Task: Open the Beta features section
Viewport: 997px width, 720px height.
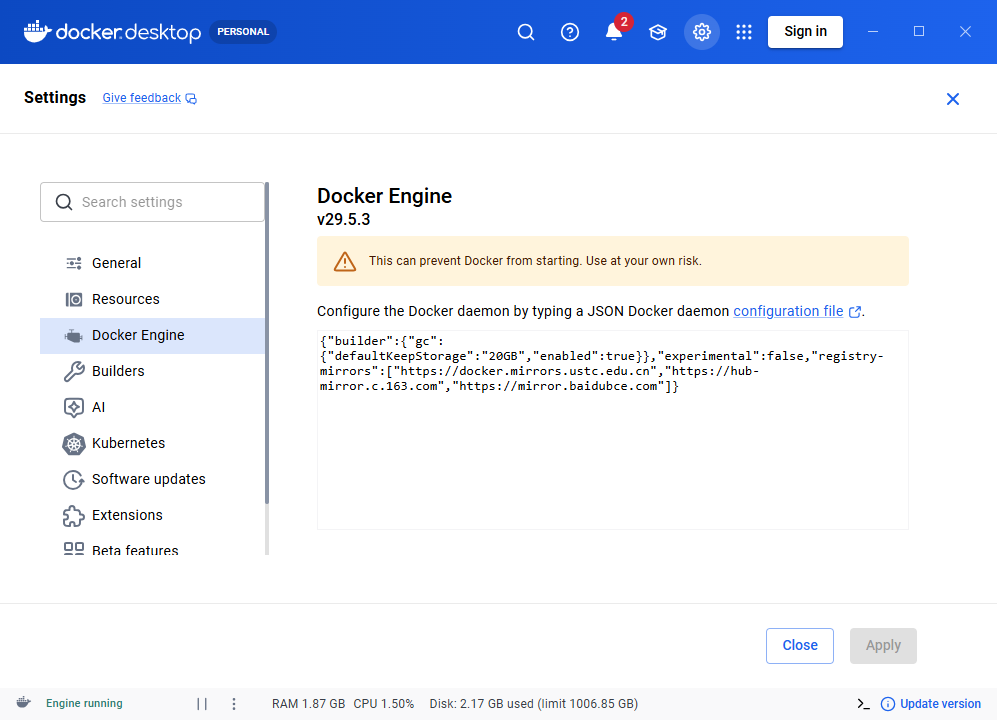Action: click(x=152, y=549)
